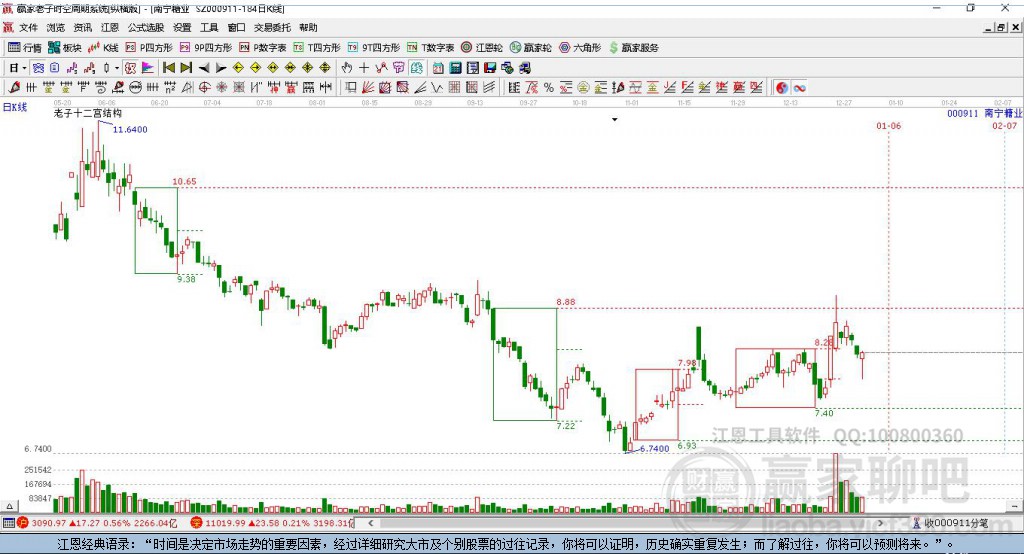Open the 六角形 tool
The image size is (1024, 554).
click(580, 48)
